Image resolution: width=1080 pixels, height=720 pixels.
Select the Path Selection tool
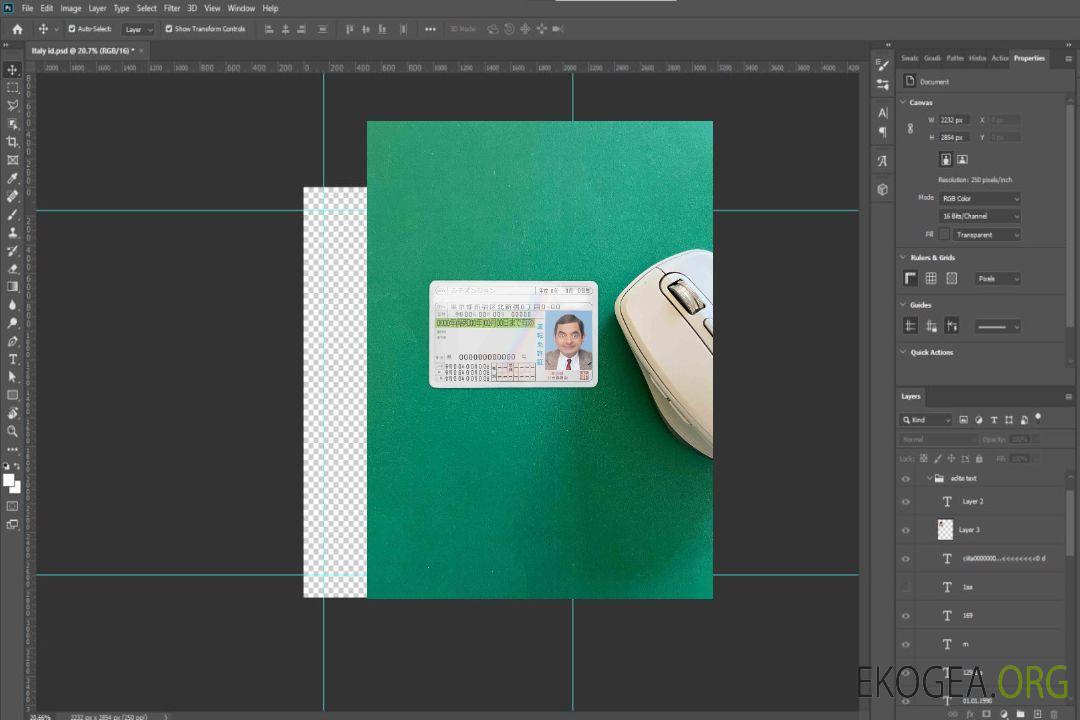tap(12, 377)
